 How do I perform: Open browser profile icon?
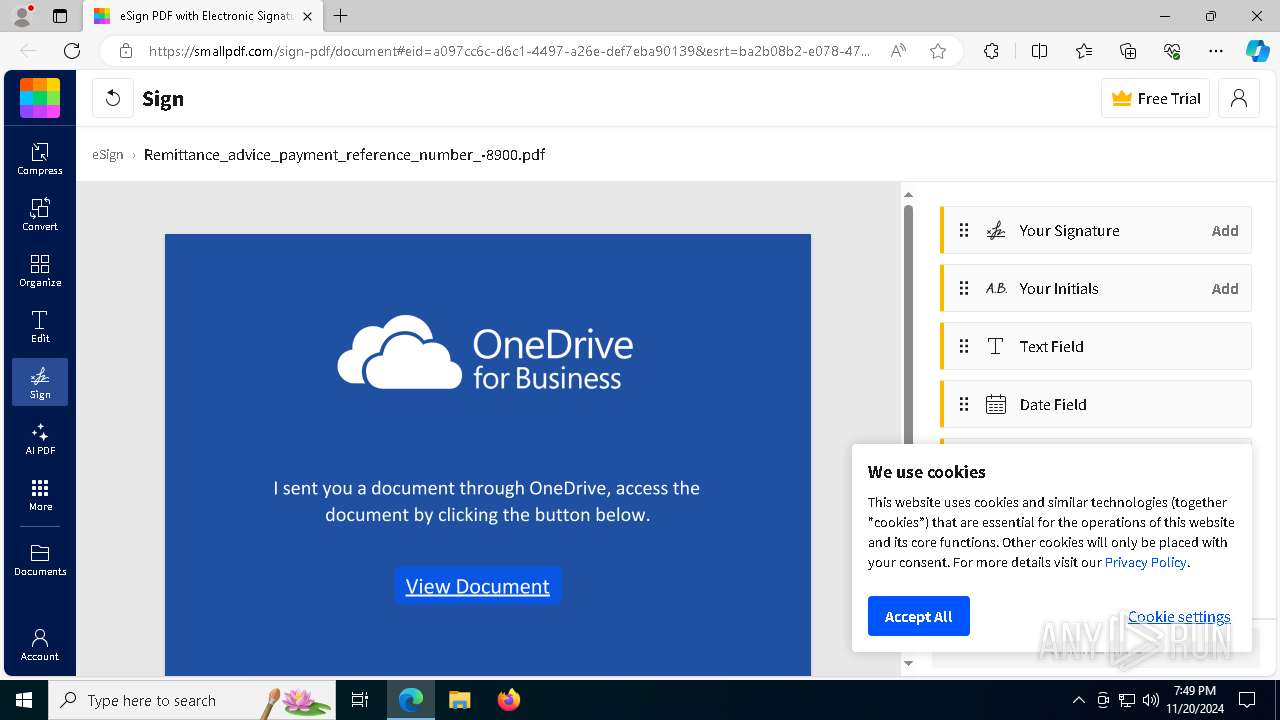(x=22, y=16)
